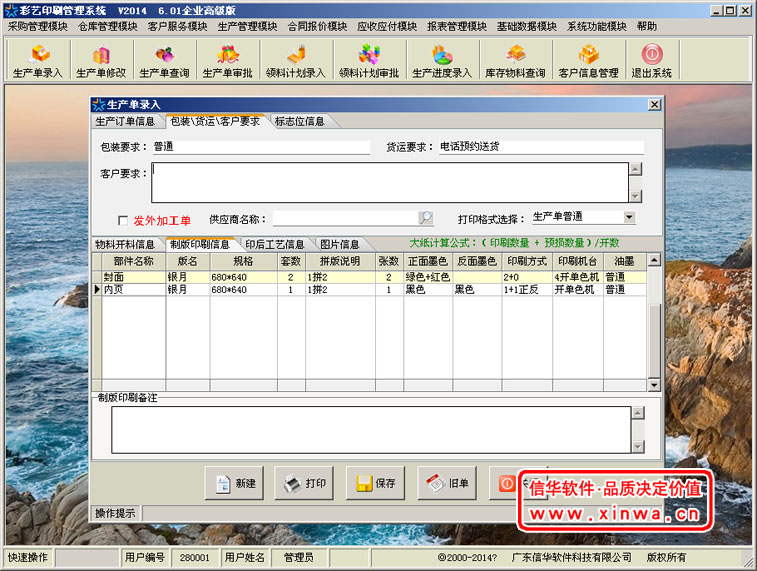This screenshot has height=571, width=757.
Task: Click into the 客户要求 text area
Action: pos(389,183)
